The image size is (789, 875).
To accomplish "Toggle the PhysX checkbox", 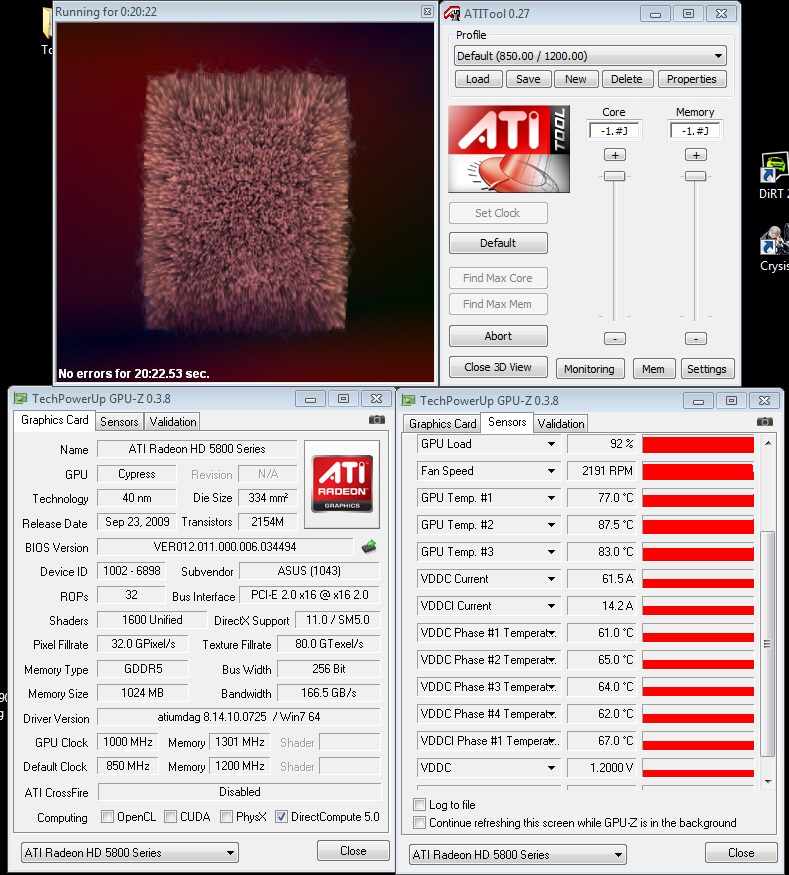I will coord(226,816).
